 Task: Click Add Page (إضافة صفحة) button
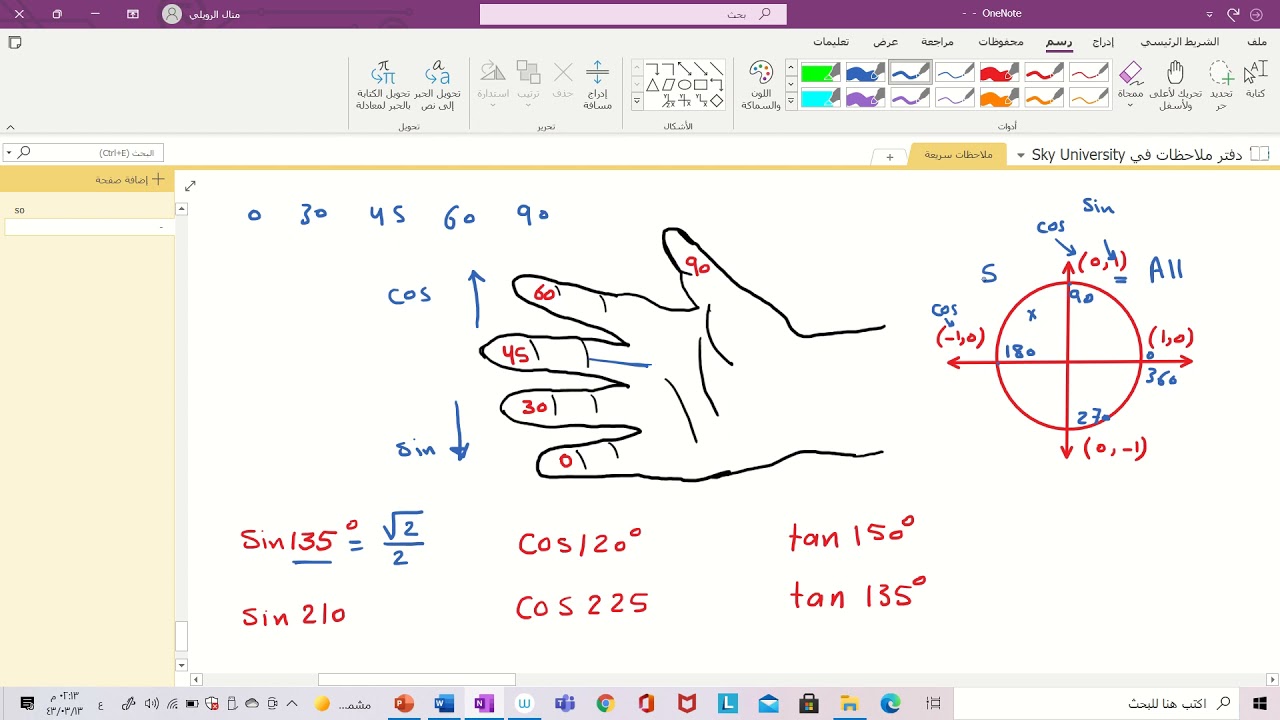click(129, 179)
